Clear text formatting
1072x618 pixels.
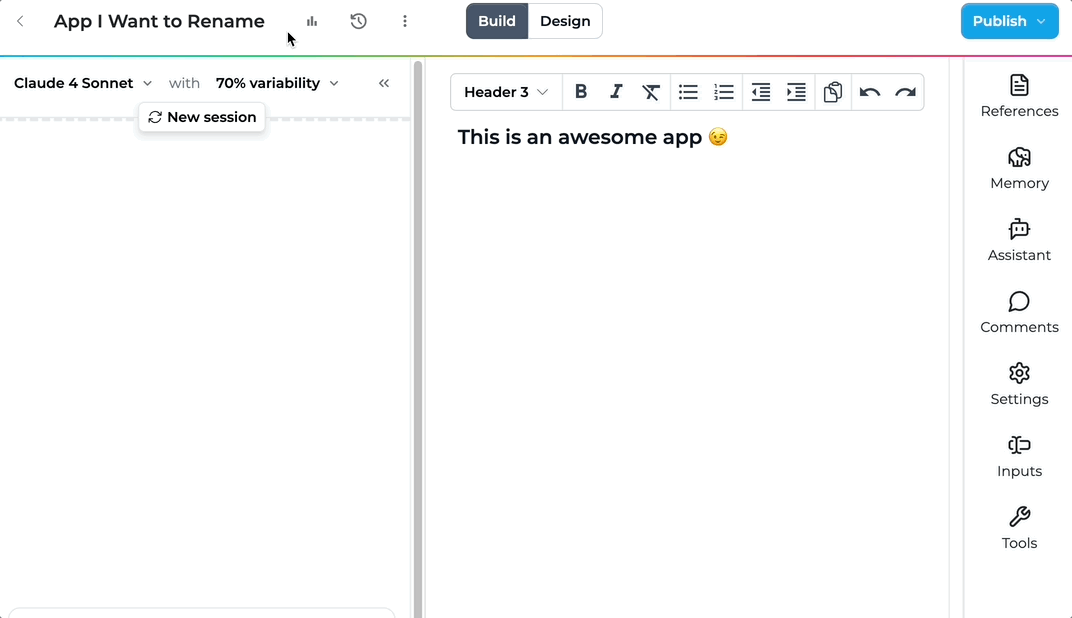pyautogui.click(x=651, y=92)
